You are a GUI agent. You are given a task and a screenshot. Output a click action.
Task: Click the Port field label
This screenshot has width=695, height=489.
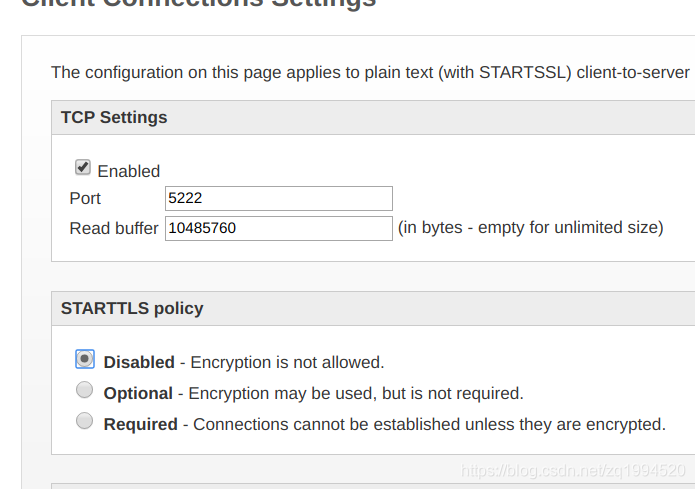(x=85, y=198)
